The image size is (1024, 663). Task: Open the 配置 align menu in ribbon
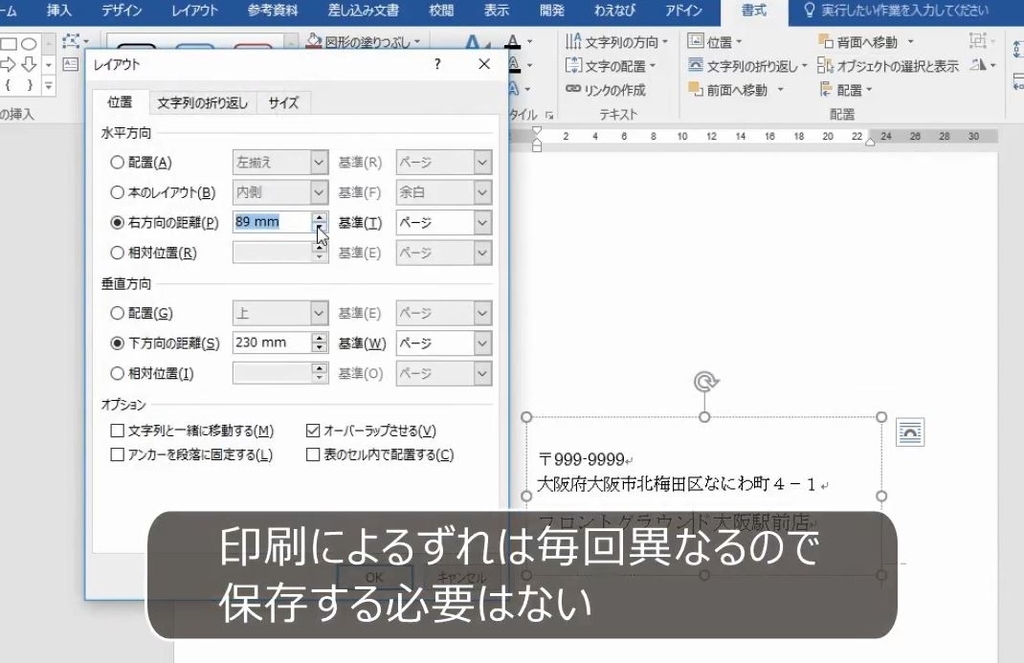[x=846, y=89]
